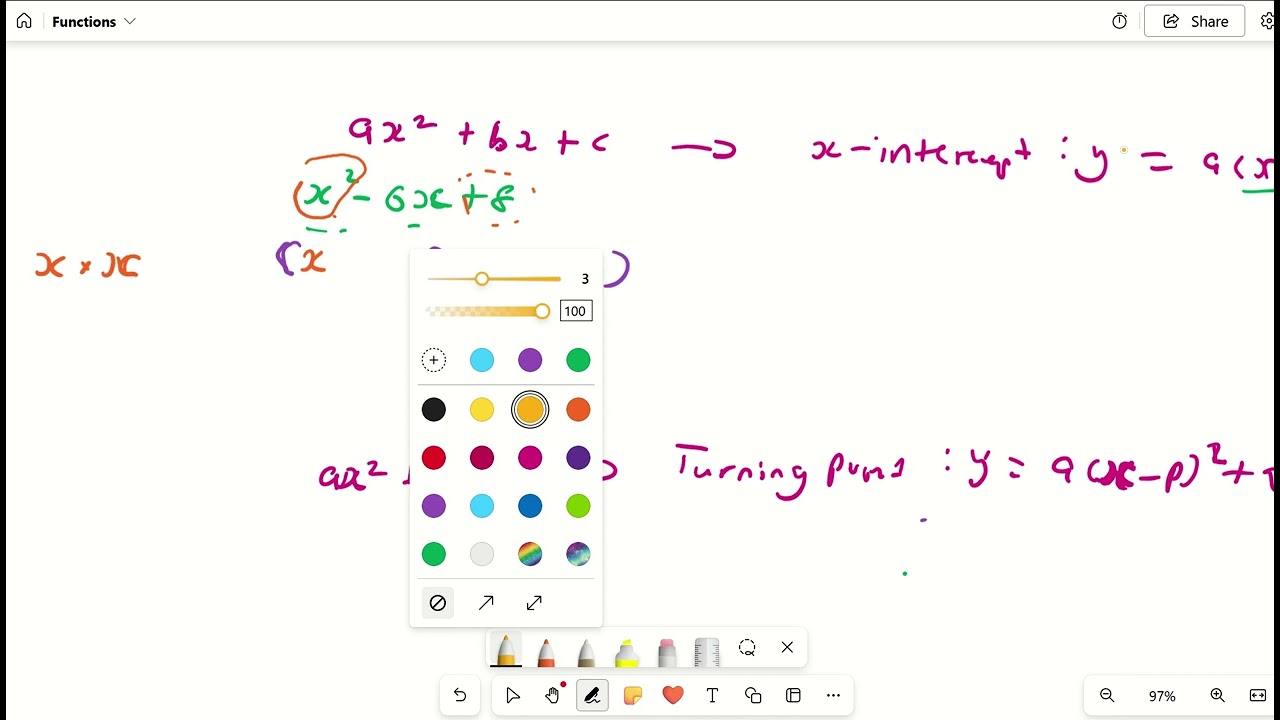Close the inking toolbar
This screenshot has width=1280, height=720.
point(787,648)
